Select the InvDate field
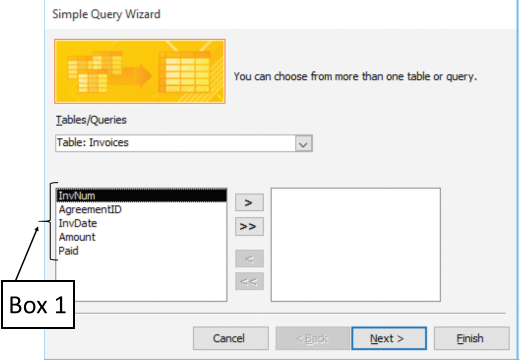The image size is (529, 360). (141, 223)
